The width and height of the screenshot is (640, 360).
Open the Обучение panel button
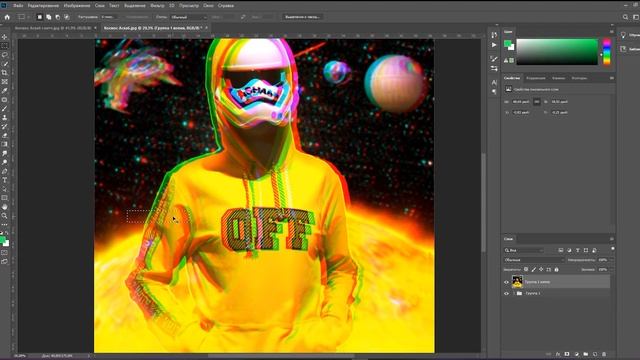pos(629,35)
